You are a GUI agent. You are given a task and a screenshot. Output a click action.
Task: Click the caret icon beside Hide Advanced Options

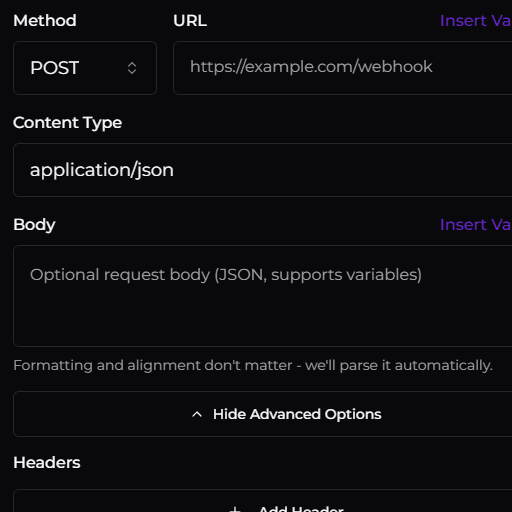click(197, 414)
